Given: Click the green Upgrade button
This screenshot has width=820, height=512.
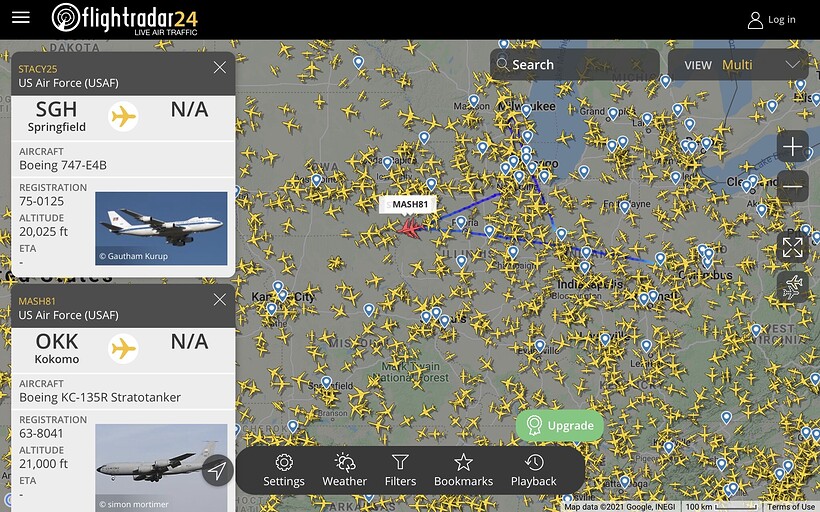Looking at the screenshot, I should 560,426.
